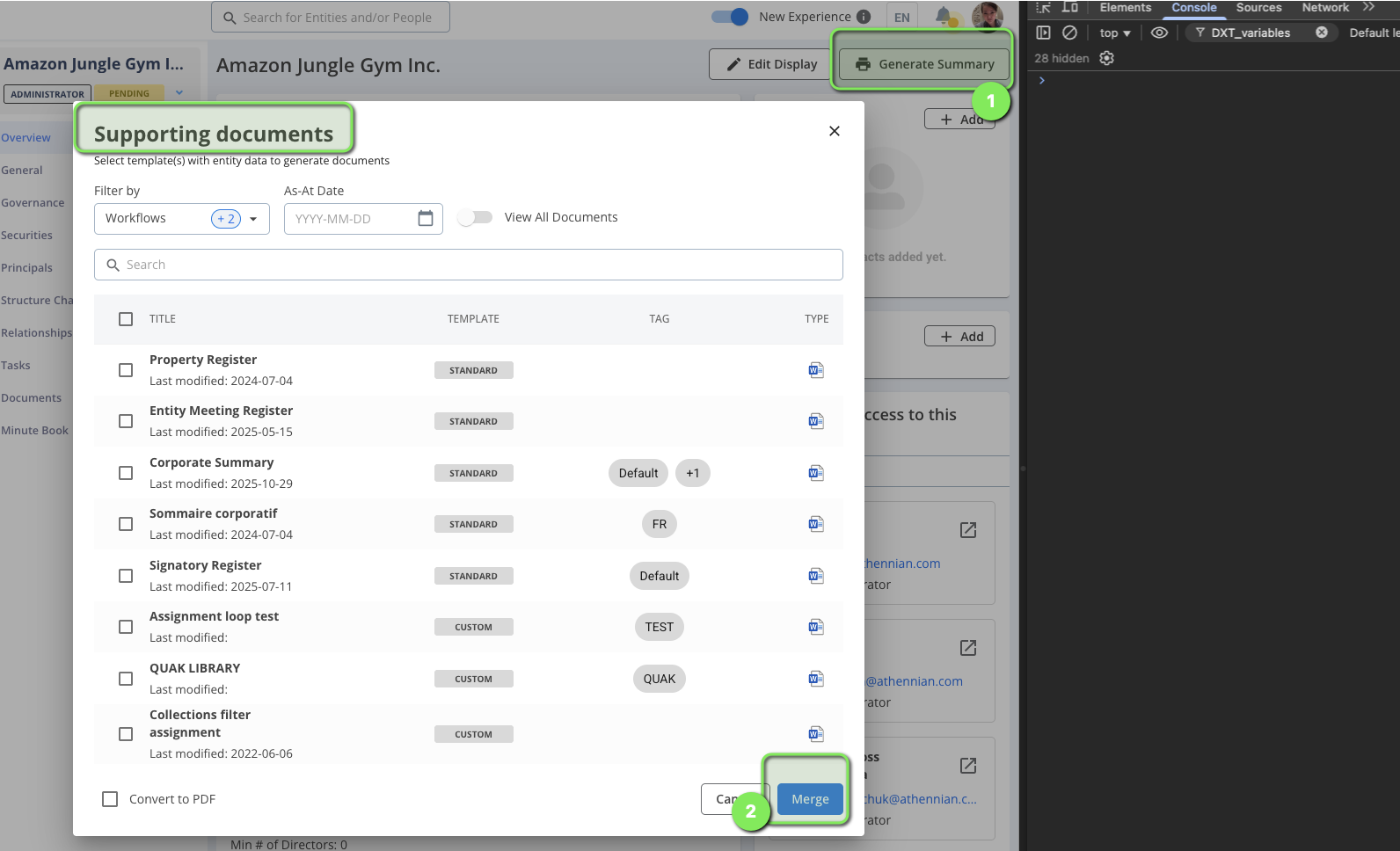Viewport: 1400px width, 851px height.
Task: Check the Convert to PDF checkbox
Action: click(110, 799)
